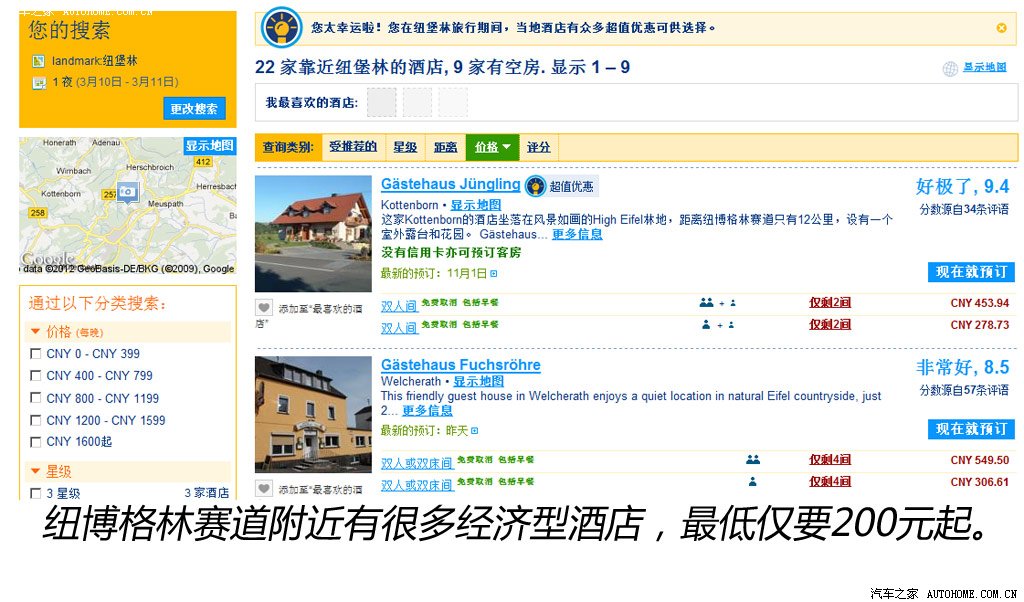Open the Gästehaus Fuchsröhre title link

point(460,365)
